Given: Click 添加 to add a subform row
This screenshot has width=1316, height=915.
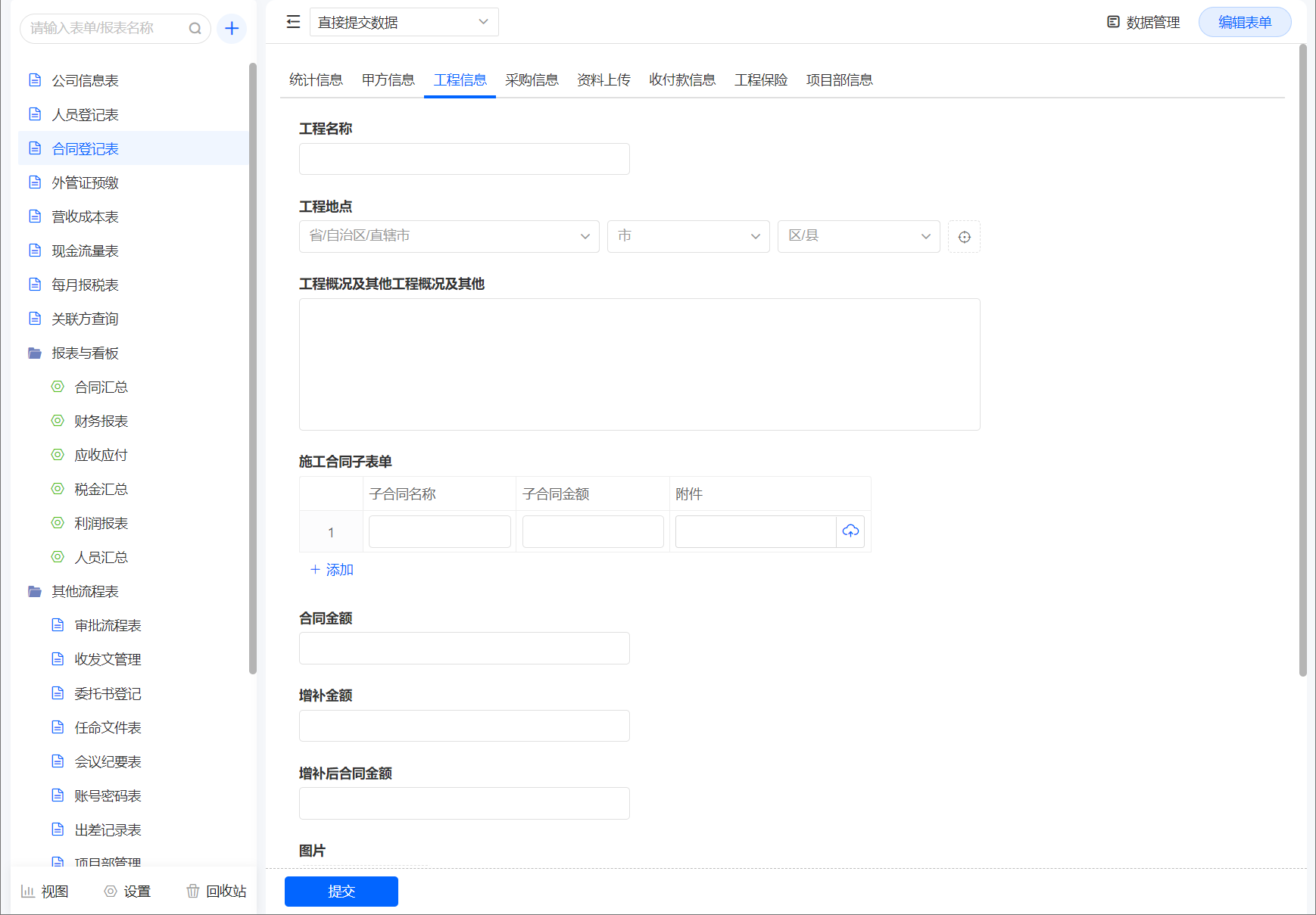Looking at the screenshot, I should (332, 570).
